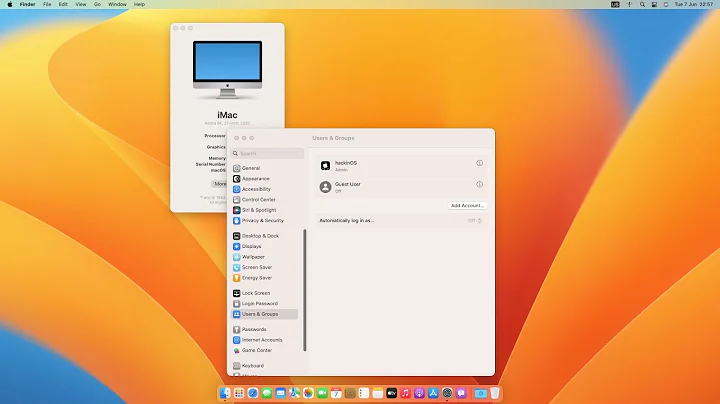
Task: Open Spotlight search in the menu bar
Action: tap(642, 4)
